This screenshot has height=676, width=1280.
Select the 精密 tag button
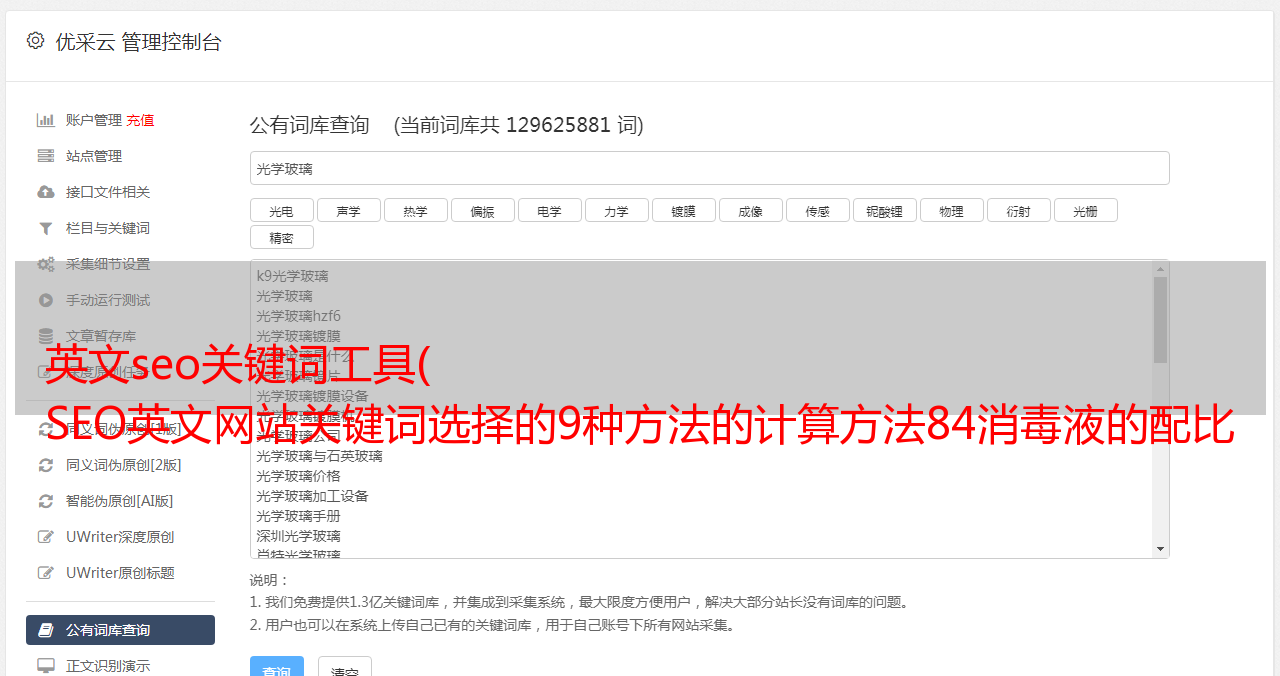click(281, 238)
